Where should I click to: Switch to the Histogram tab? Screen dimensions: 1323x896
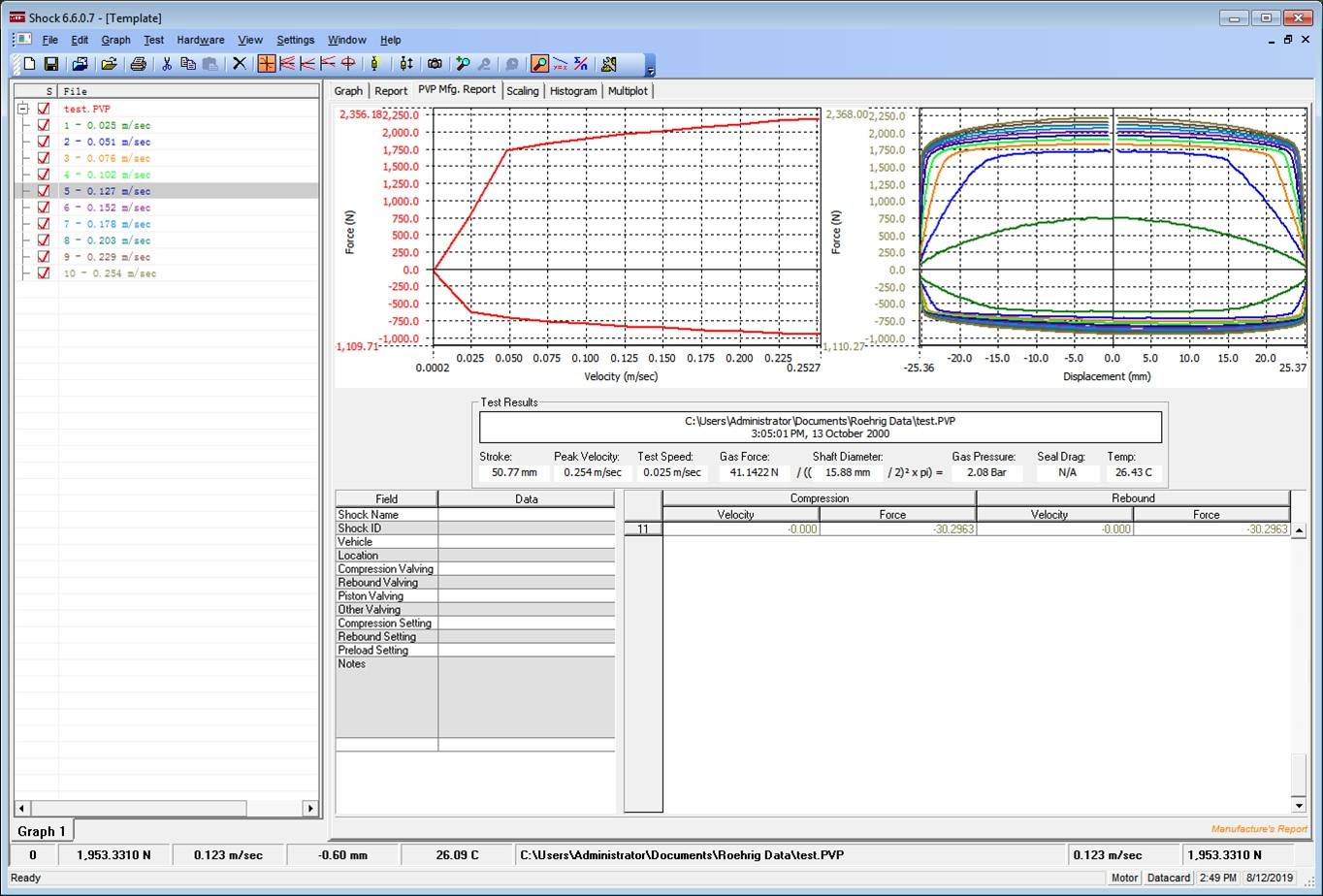coord(573,90)
